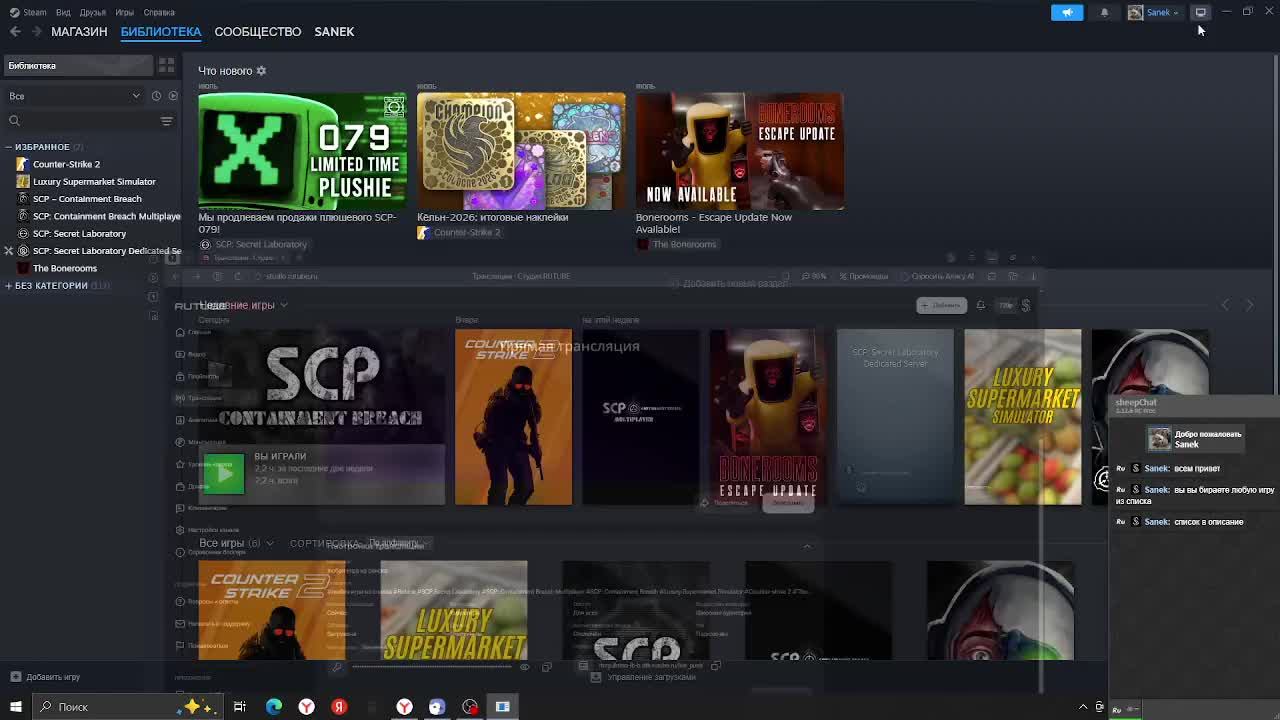Open the Справка menu

159,12
